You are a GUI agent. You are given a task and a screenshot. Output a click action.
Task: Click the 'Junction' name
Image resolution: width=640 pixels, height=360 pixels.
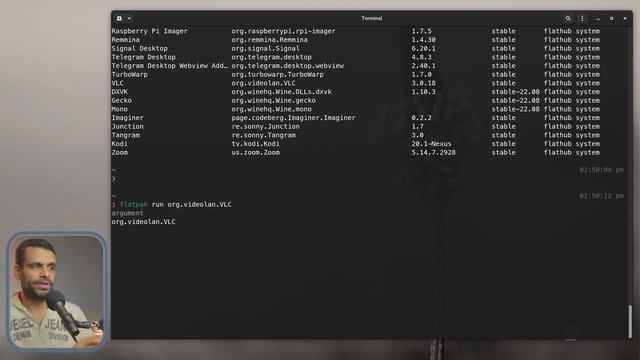[127, 127]
